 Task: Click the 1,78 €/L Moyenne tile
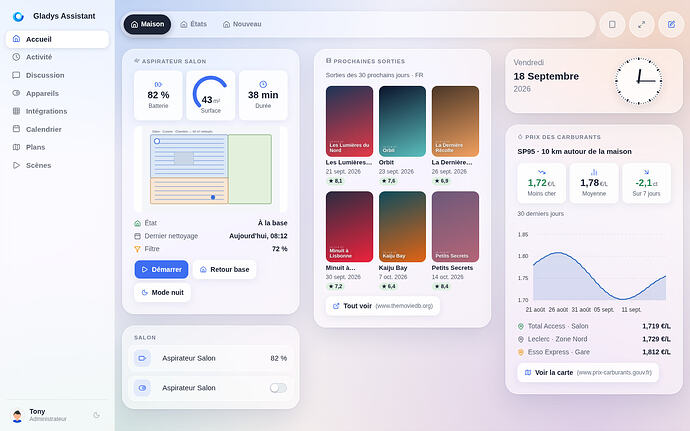coord(594,183)
